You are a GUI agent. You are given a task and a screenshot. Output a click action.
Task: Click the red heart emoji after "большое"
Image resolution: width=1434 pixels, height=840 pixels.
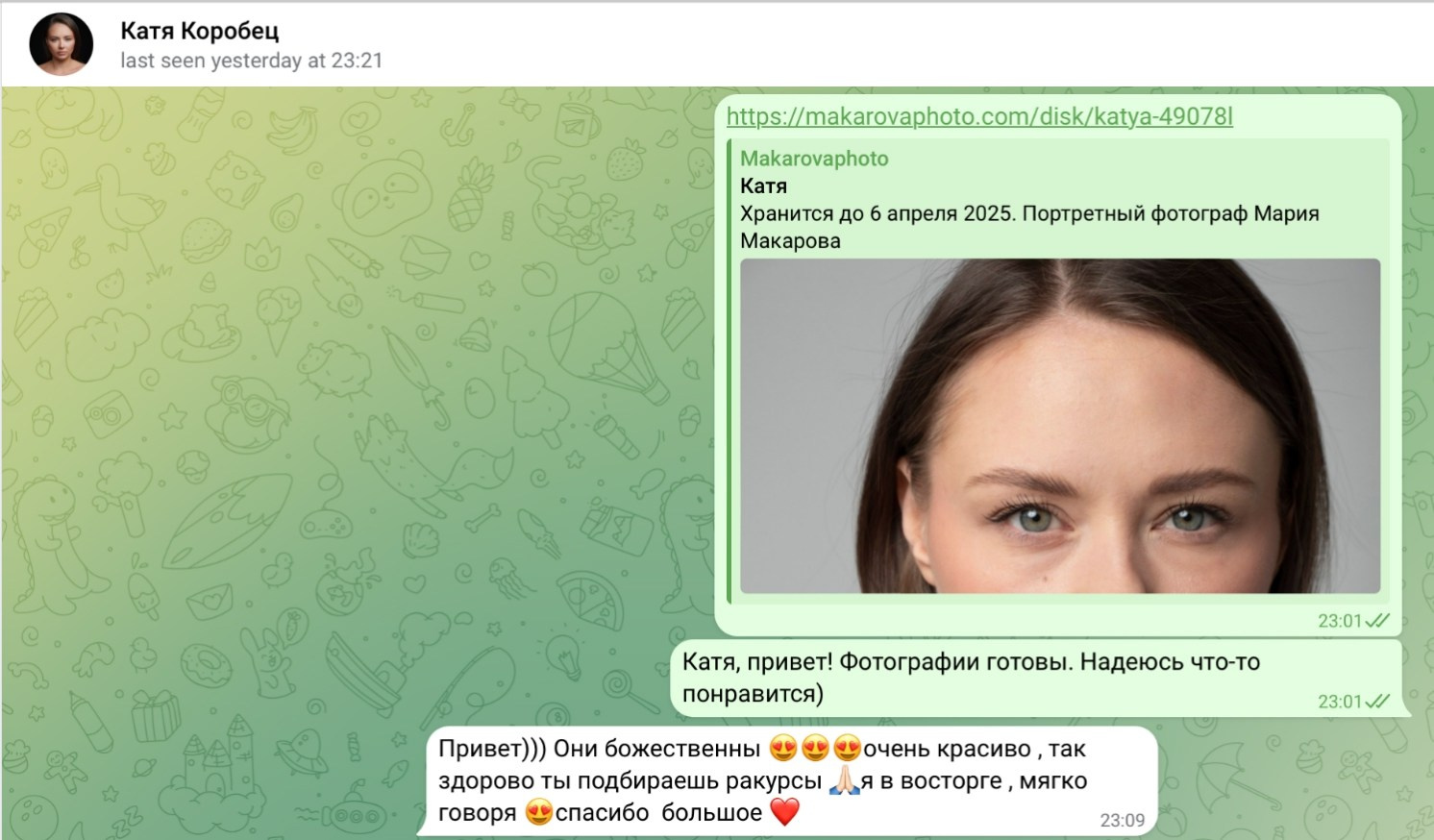tap(785, 813)
